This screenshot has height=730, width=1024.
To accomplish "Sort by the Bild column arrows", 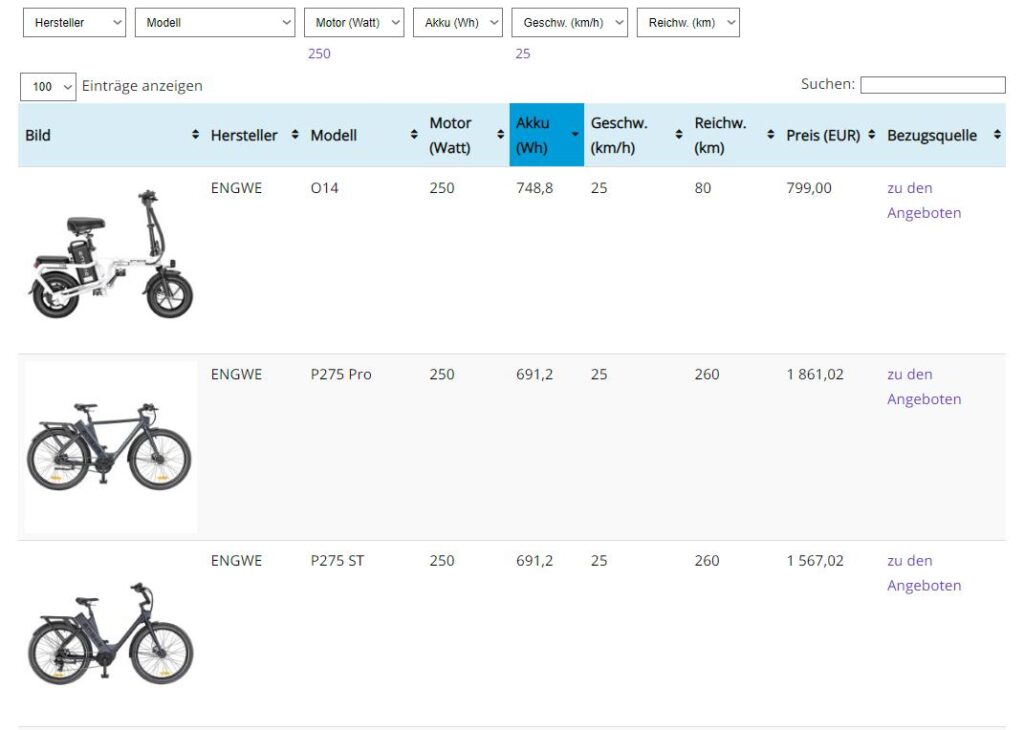I will 195,135.
